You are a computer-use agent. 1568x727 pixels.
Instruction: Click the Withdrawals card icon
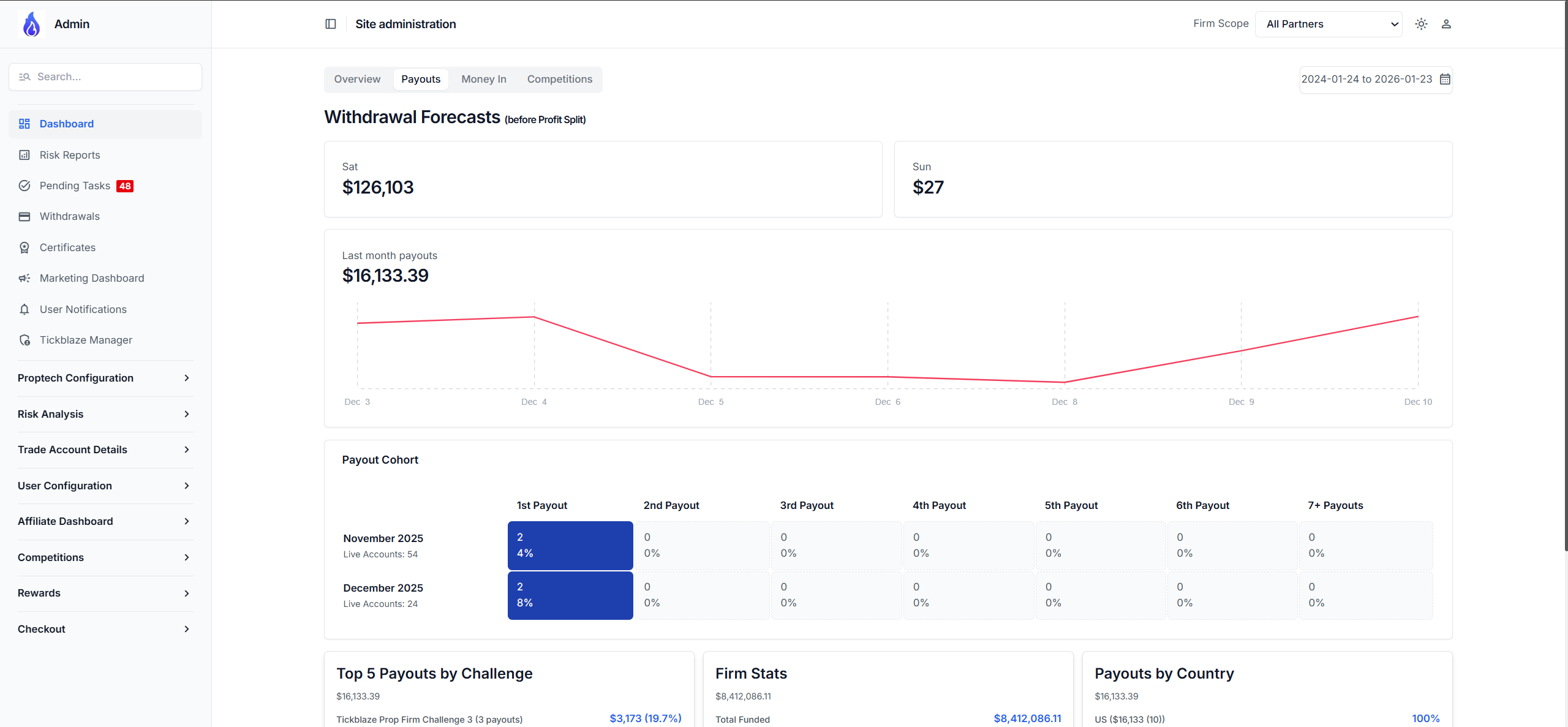[x=24, y=216]
